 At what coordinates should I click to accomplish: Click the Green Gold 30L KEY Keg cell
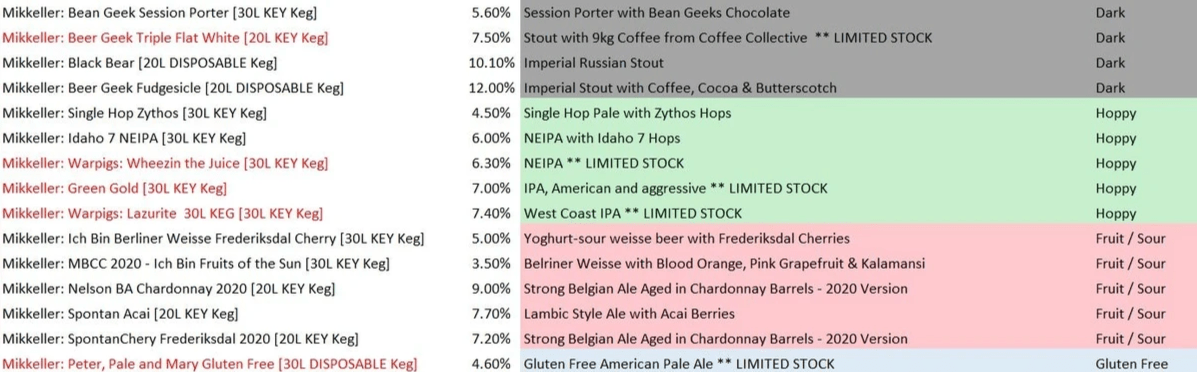115,188
